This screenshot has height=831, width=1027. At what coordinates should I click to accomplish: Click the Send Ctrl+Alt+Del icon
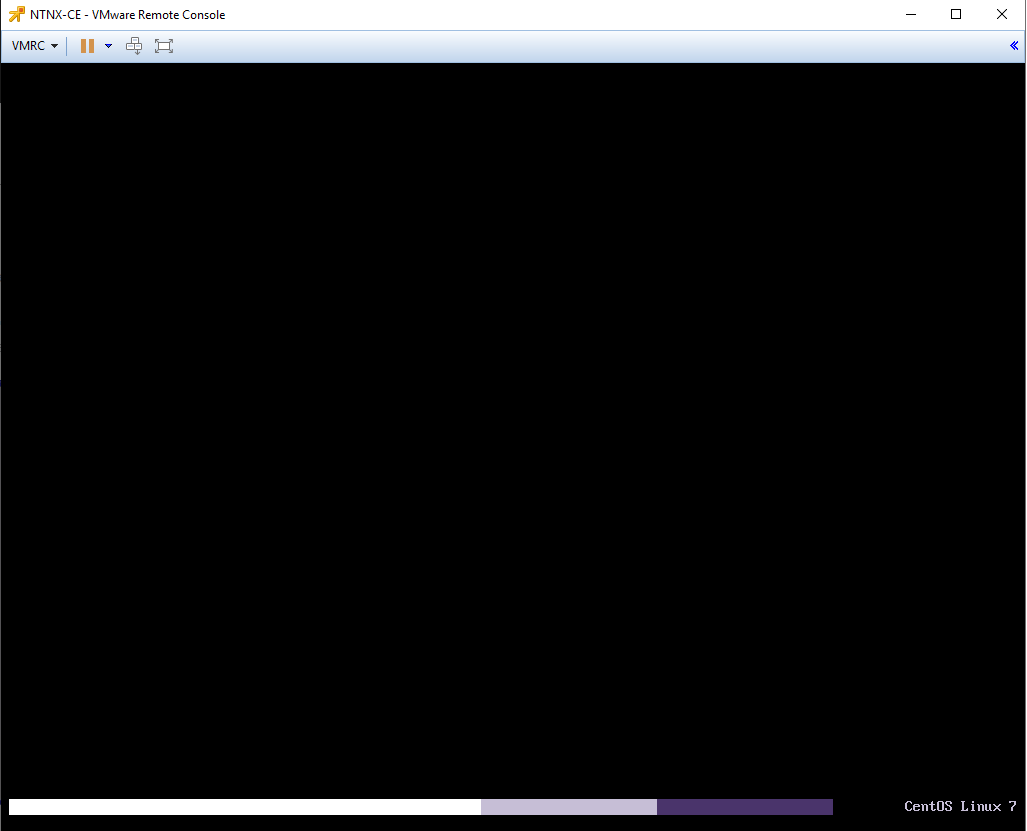(x=134, y=46)
